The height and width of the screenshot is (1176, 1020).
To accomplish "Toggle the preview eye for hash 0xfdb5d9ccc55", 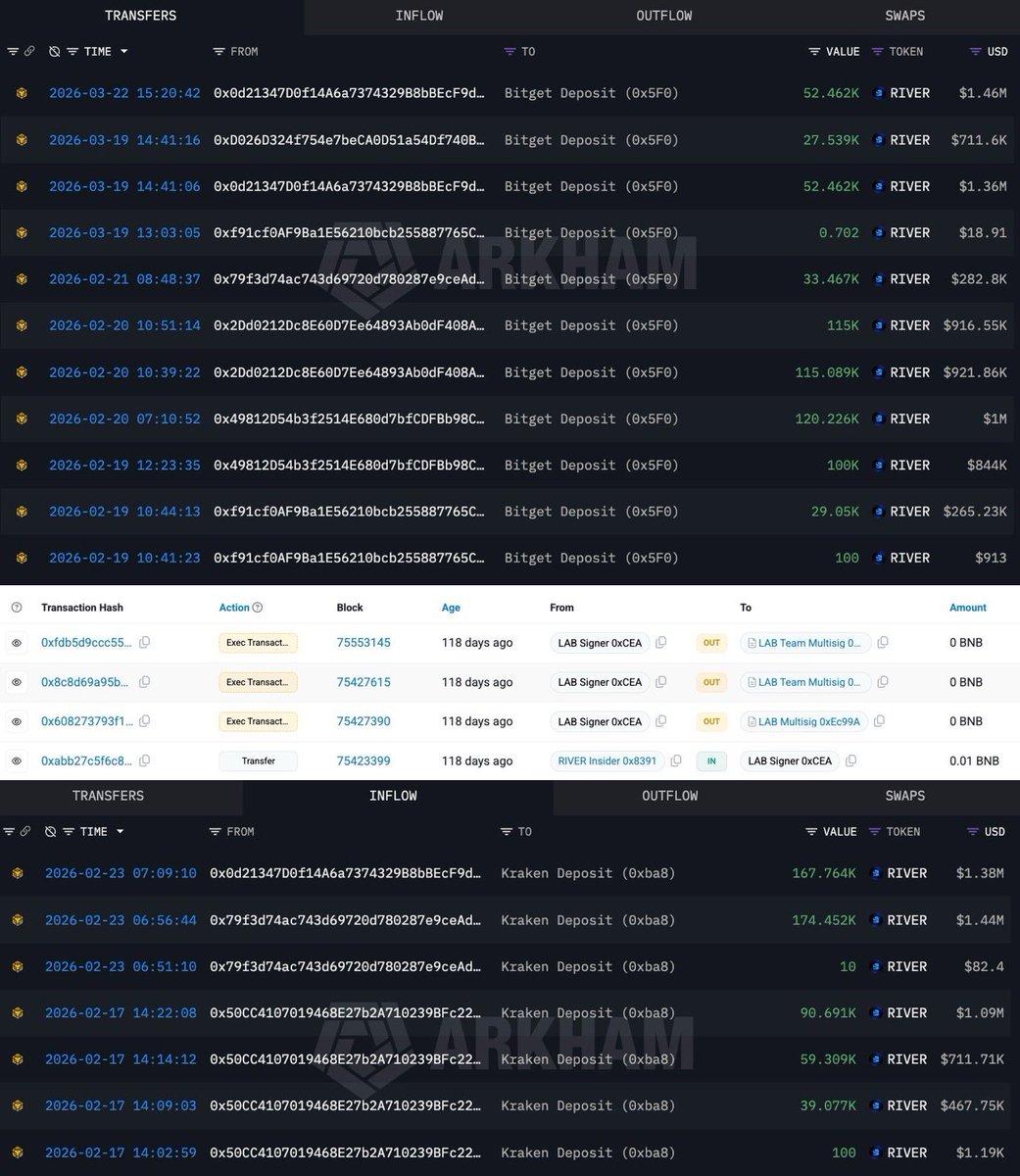I will (17, 643).
